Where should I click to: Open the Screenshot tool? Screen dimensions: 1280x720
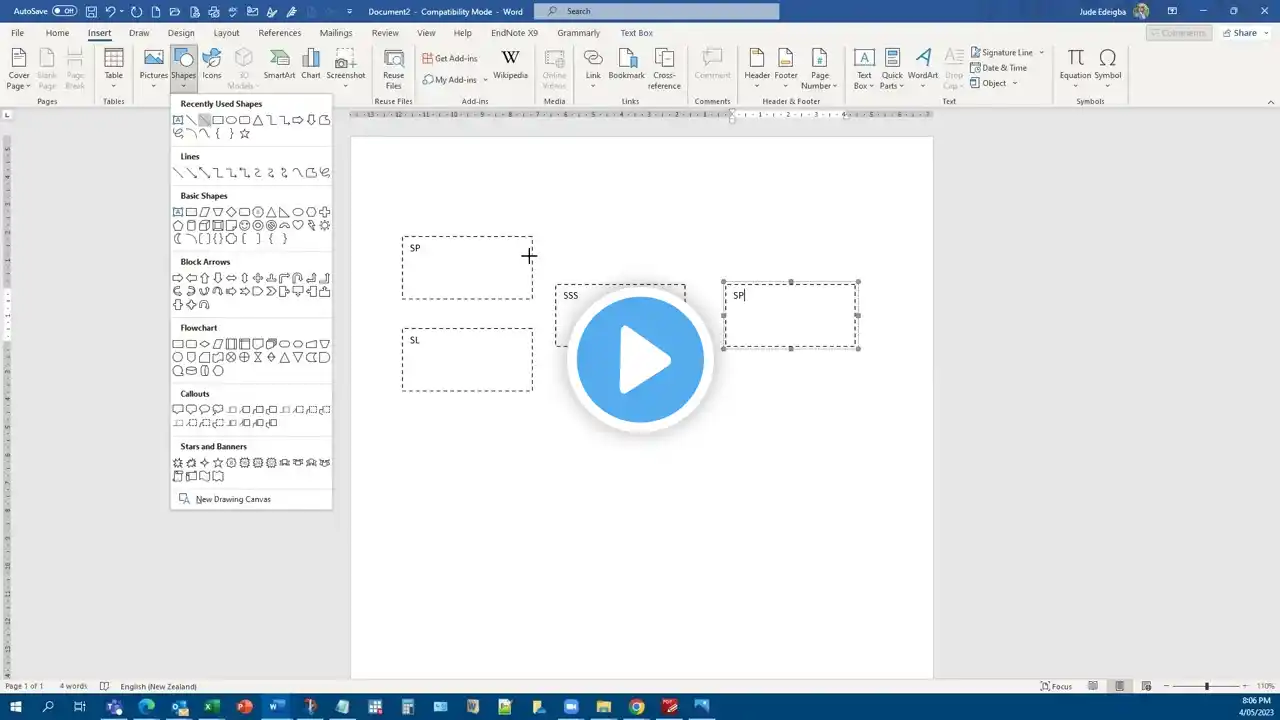[346, 67]
